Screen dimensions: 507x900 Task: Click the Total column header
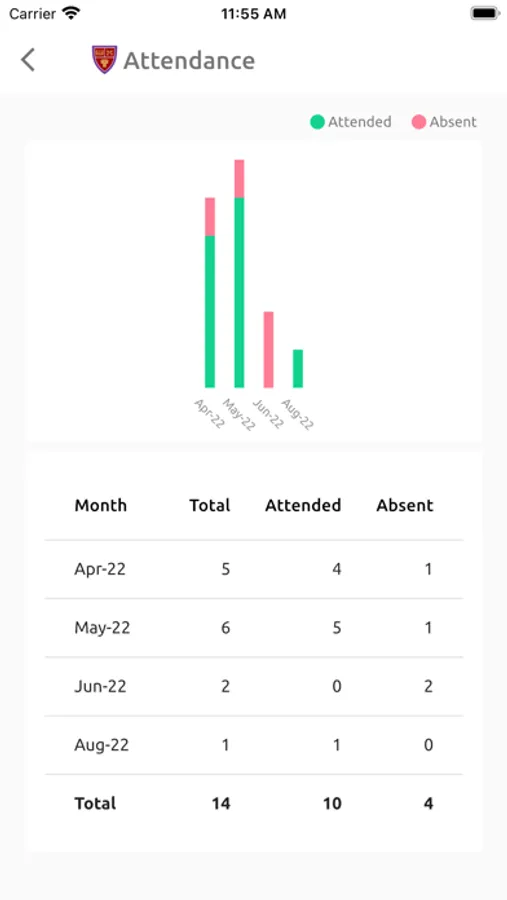[210, 506]
